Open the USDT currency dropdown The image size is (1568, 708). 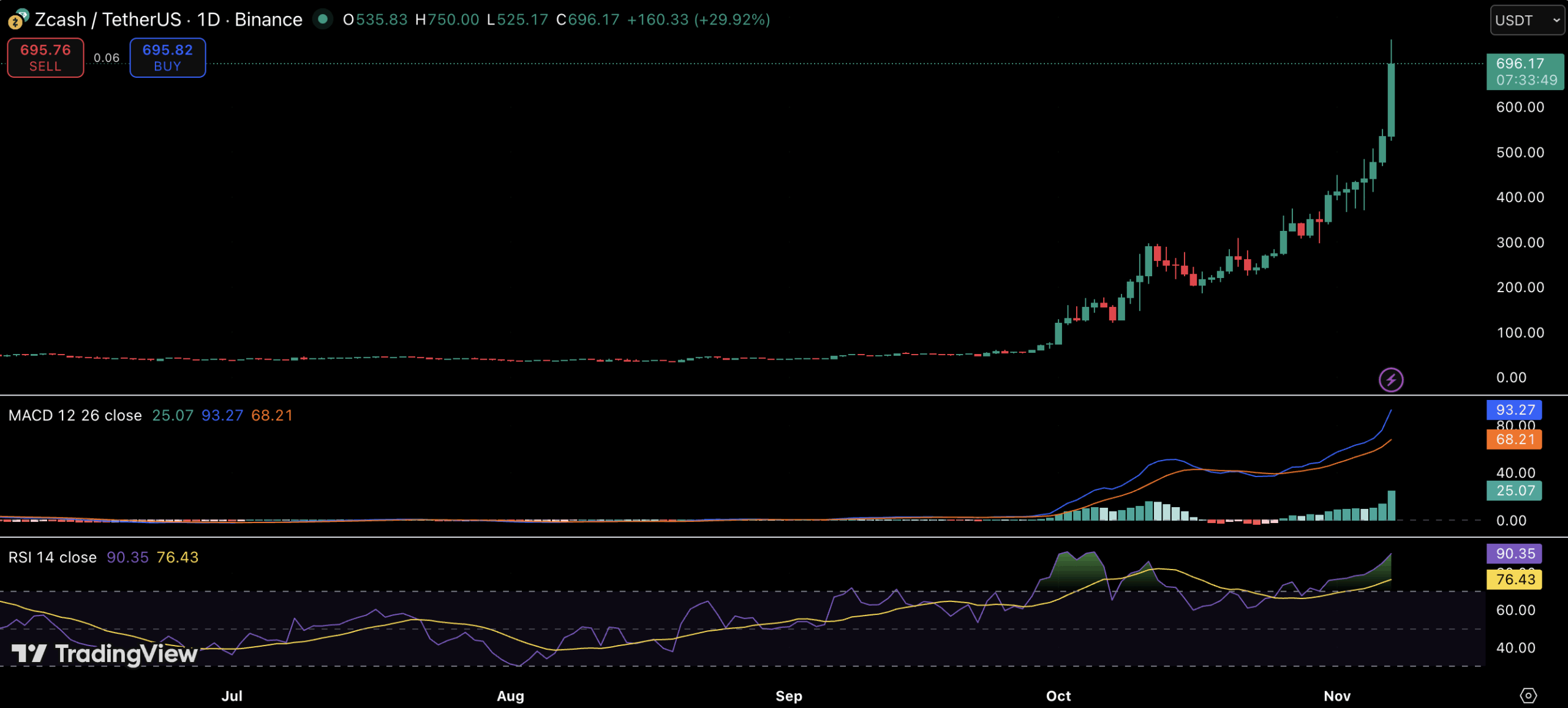pyautogui.click(x=1527, y=20)
